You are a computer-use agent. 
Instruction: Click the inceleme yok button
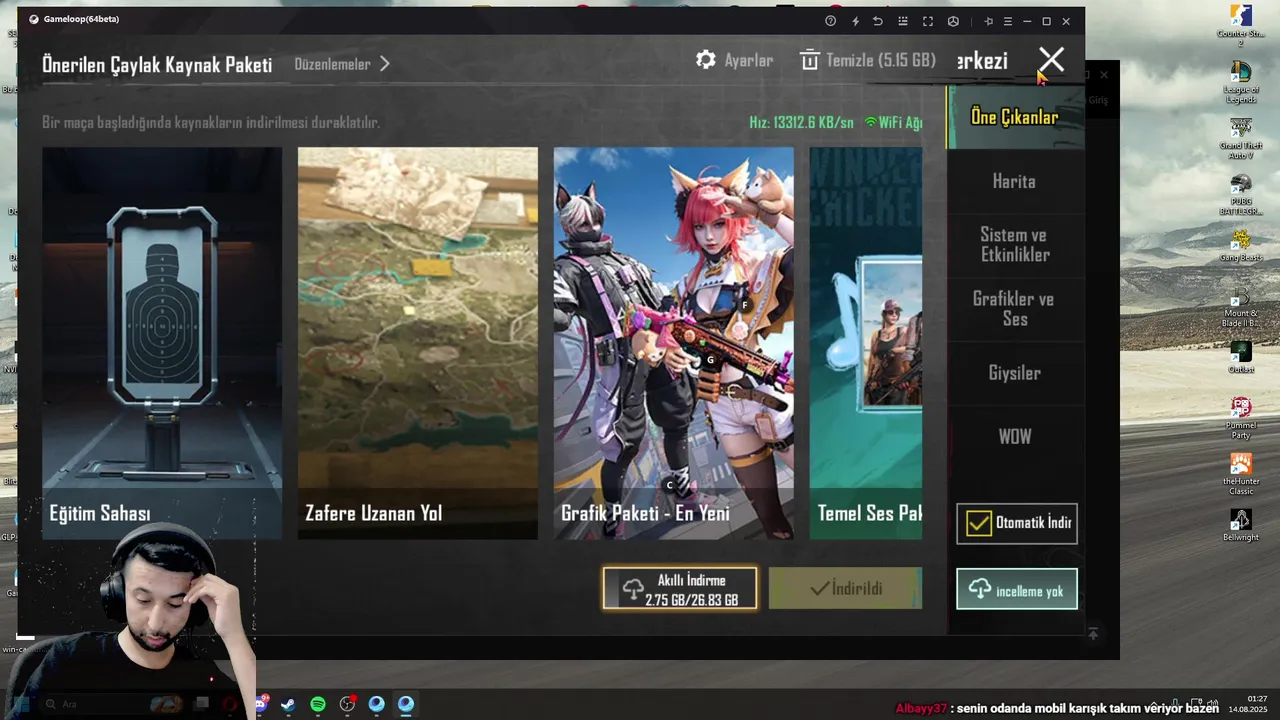1016,589
